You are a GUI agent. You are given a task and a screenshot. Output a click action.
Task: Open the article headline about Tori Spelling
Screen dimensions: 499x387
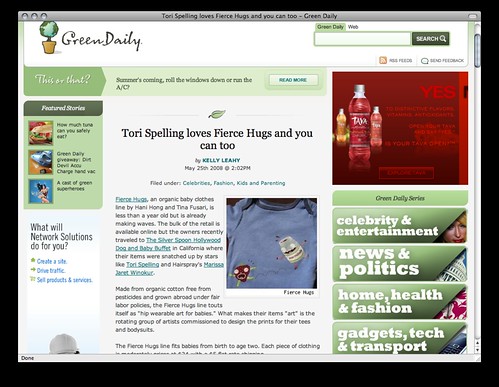coord(217,139)
